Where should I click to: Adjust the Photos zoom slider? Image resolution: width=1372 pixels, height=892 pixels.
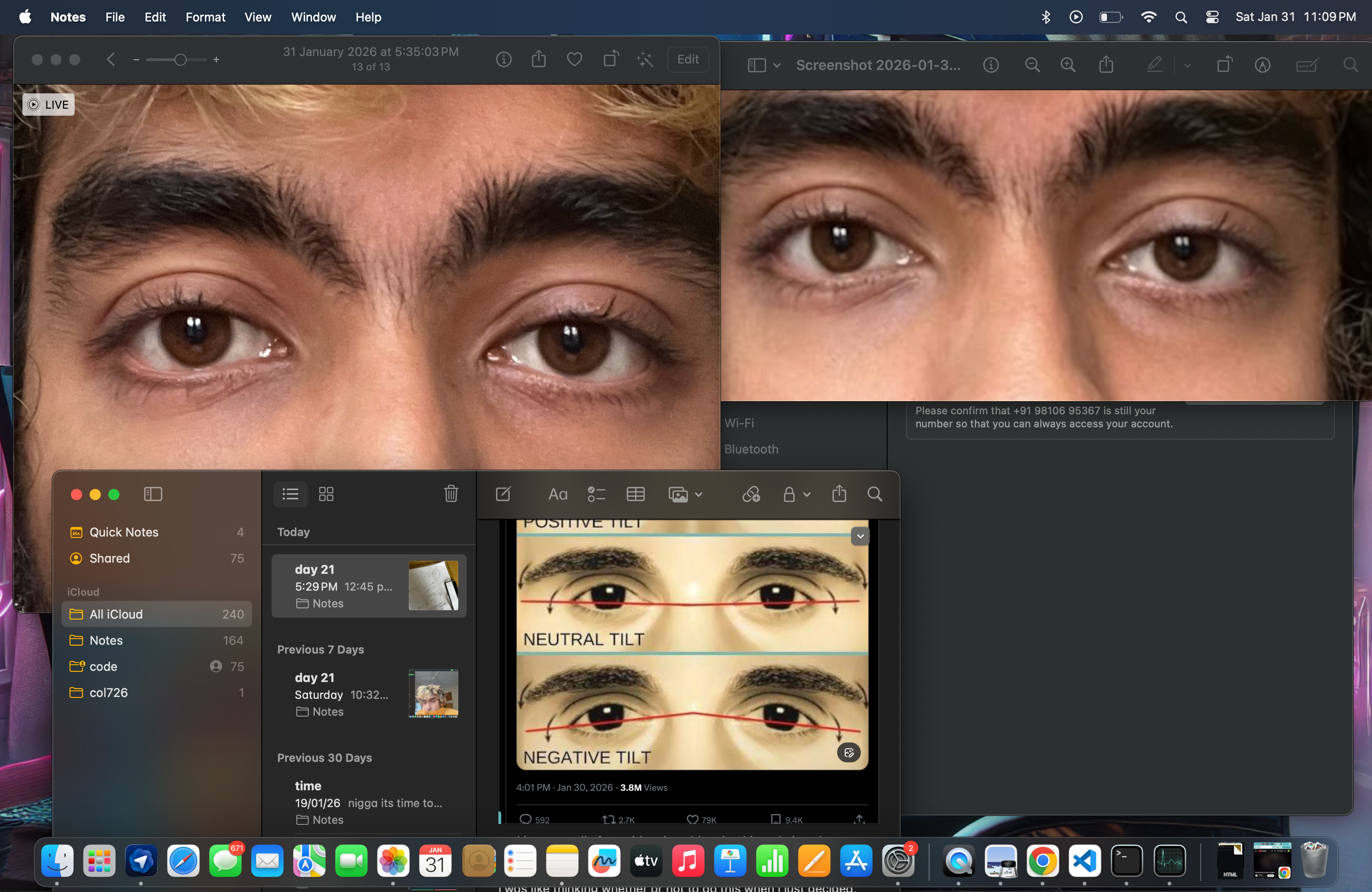tap(180, 59)
